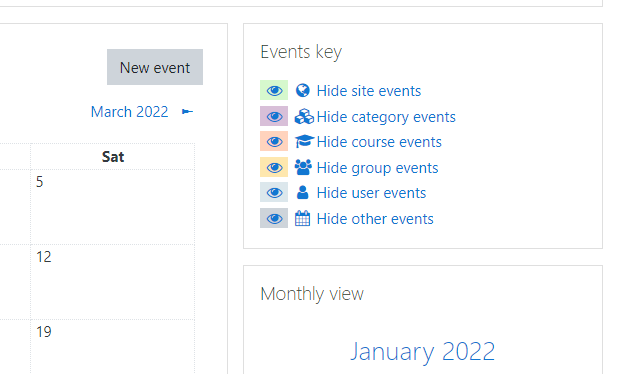Toggle the gray eye for other events
The image size is (618, 374).
coord(274,218)
